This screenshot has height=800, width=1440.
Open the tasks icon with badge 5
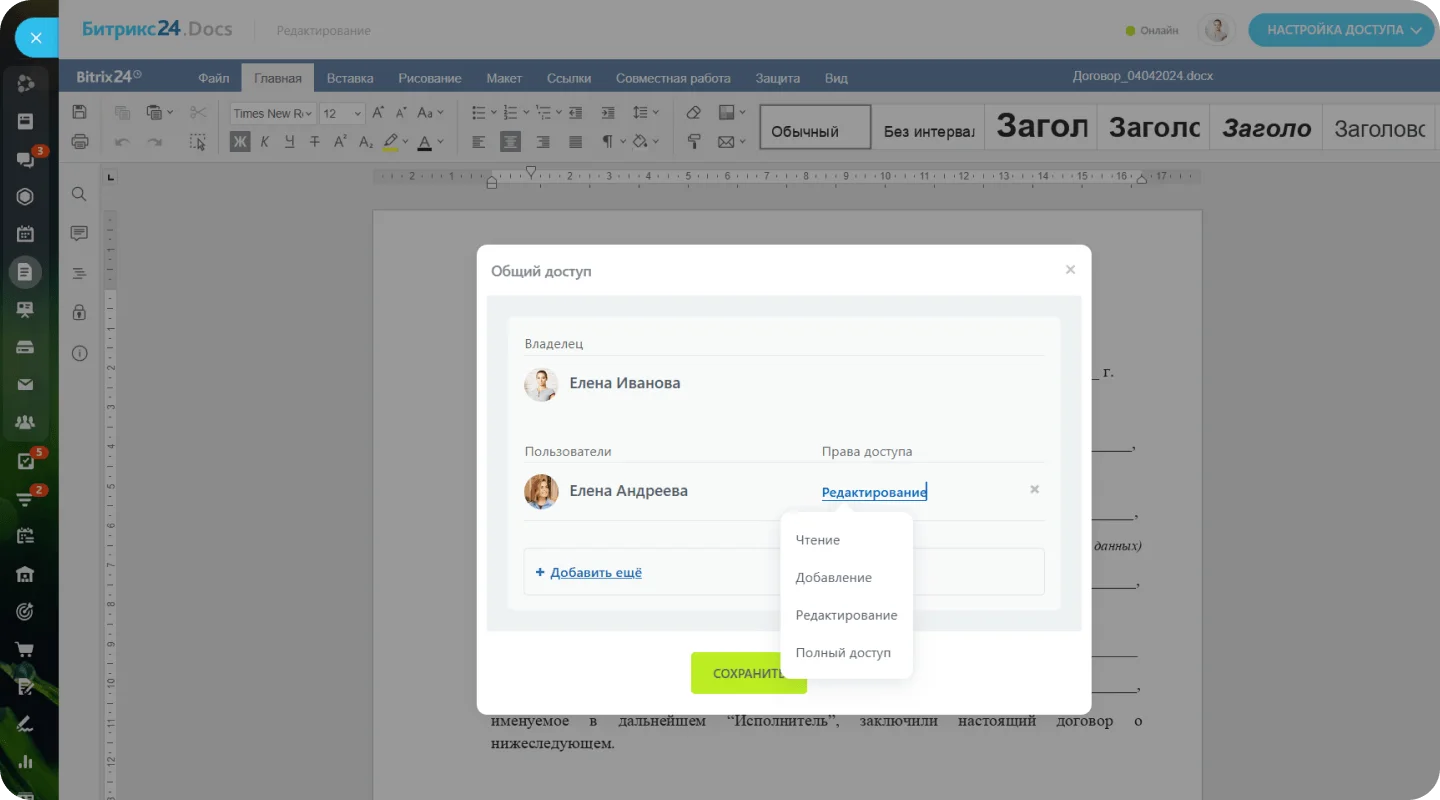[27, 460]
